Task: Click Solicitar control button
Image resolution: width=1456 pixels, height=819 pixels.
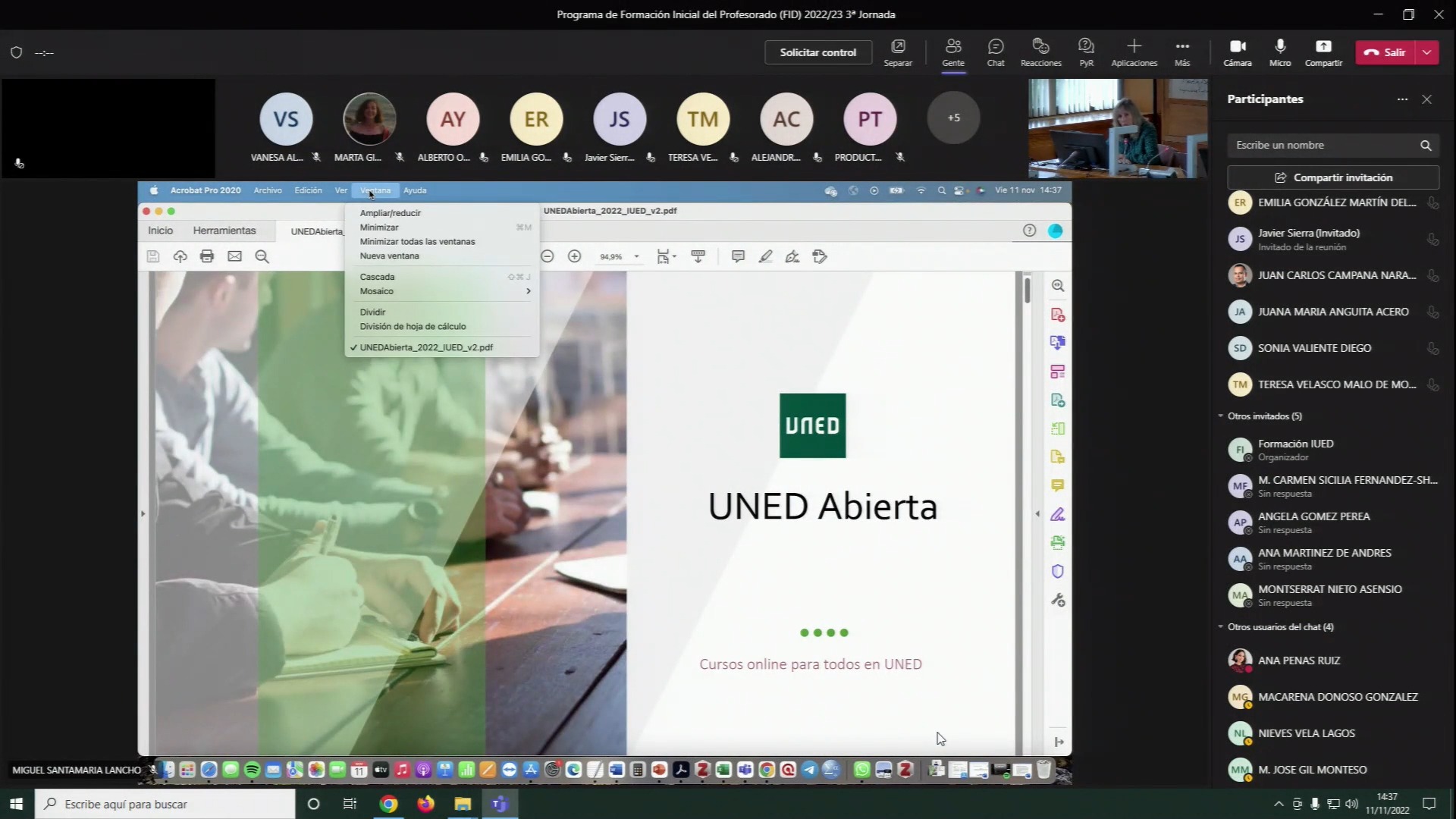Action: pos(818,52)
